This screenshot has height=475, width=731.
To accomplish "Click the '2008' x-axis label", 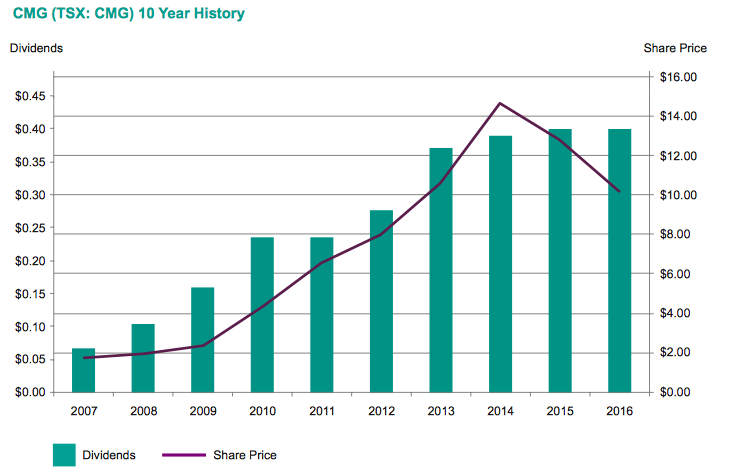I will 144,411.
